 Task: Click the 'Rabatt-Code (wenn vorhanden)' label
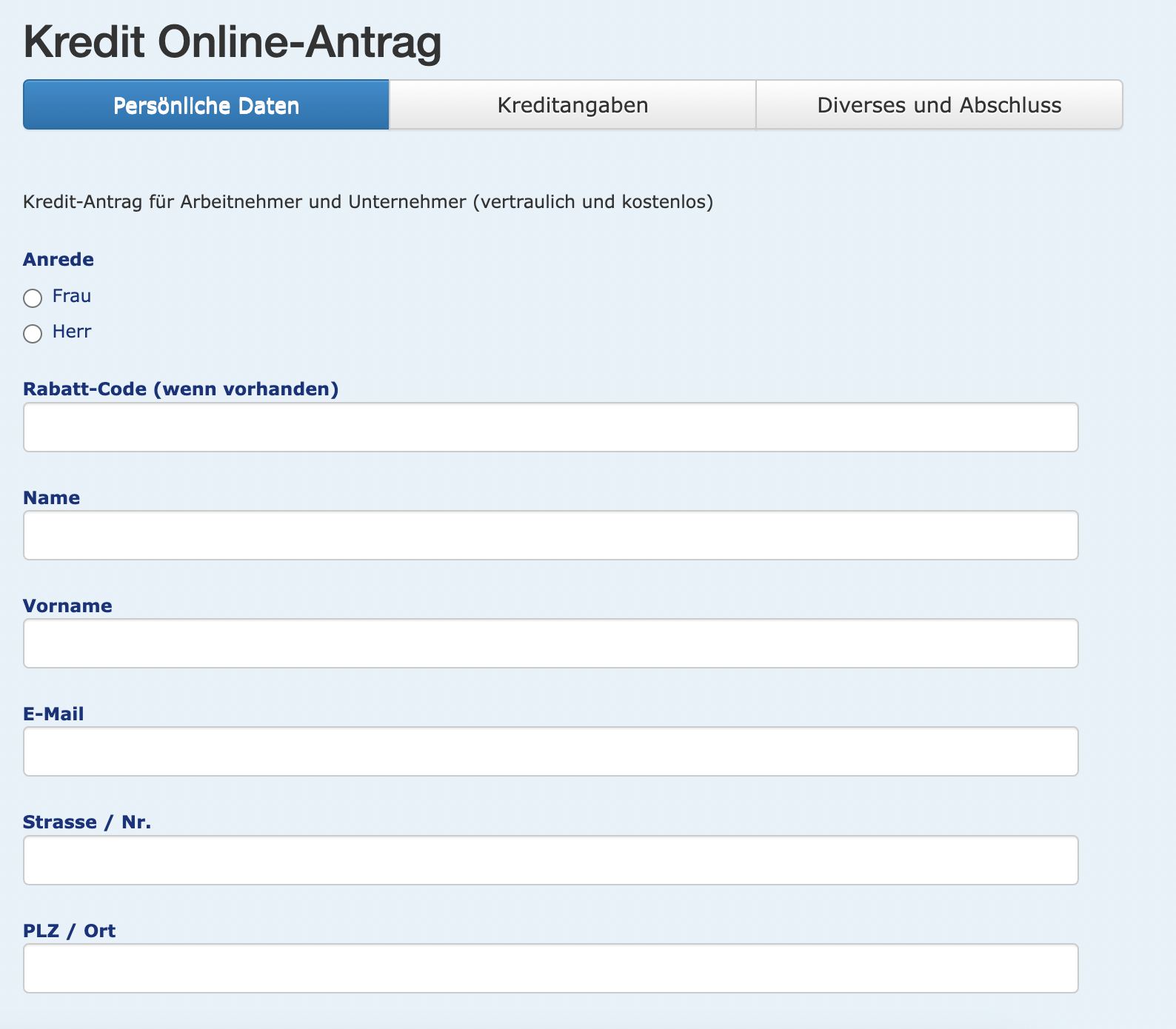point(181,389)
